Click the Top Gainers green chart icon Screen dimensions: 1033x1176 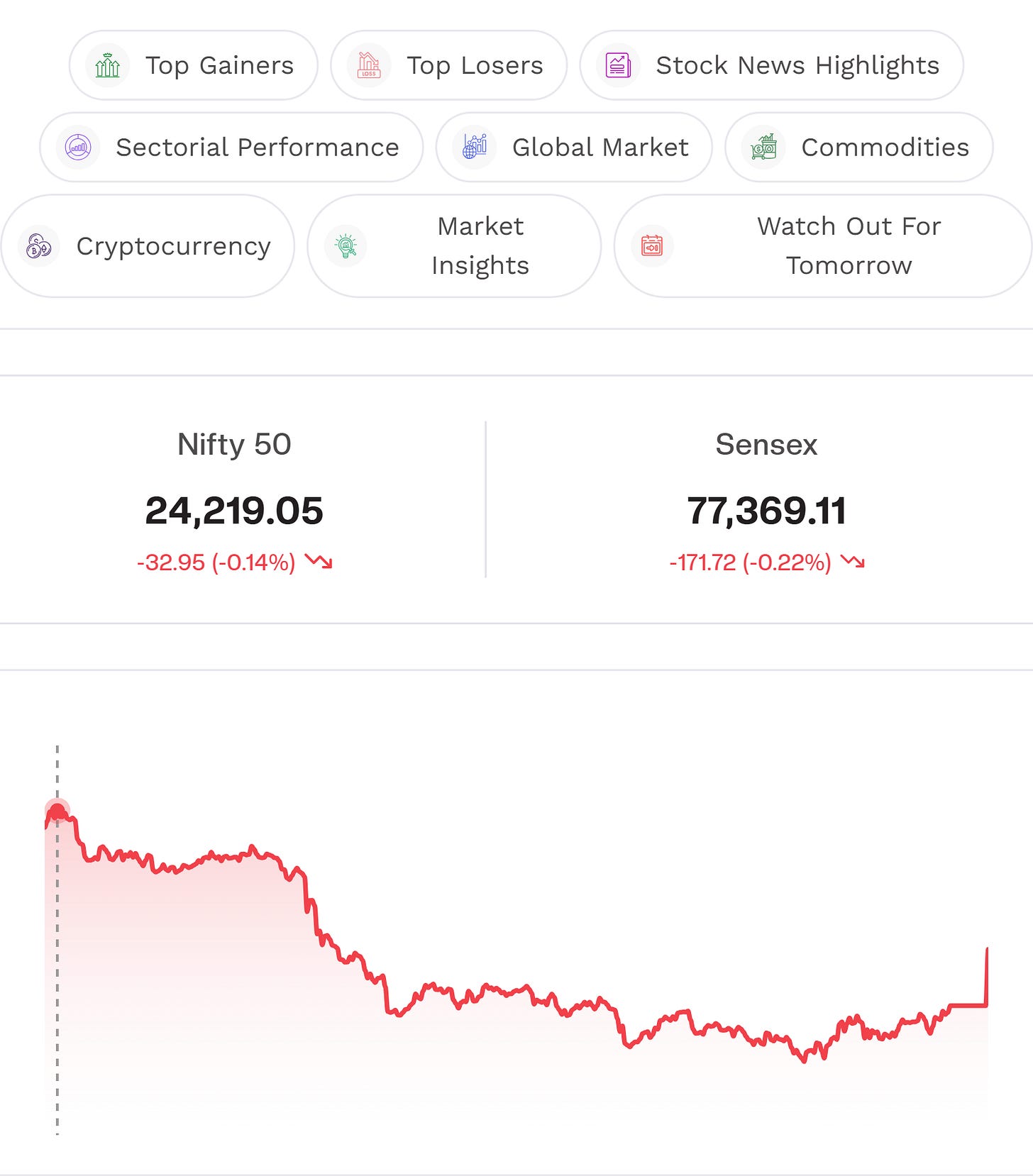[108, 65]
